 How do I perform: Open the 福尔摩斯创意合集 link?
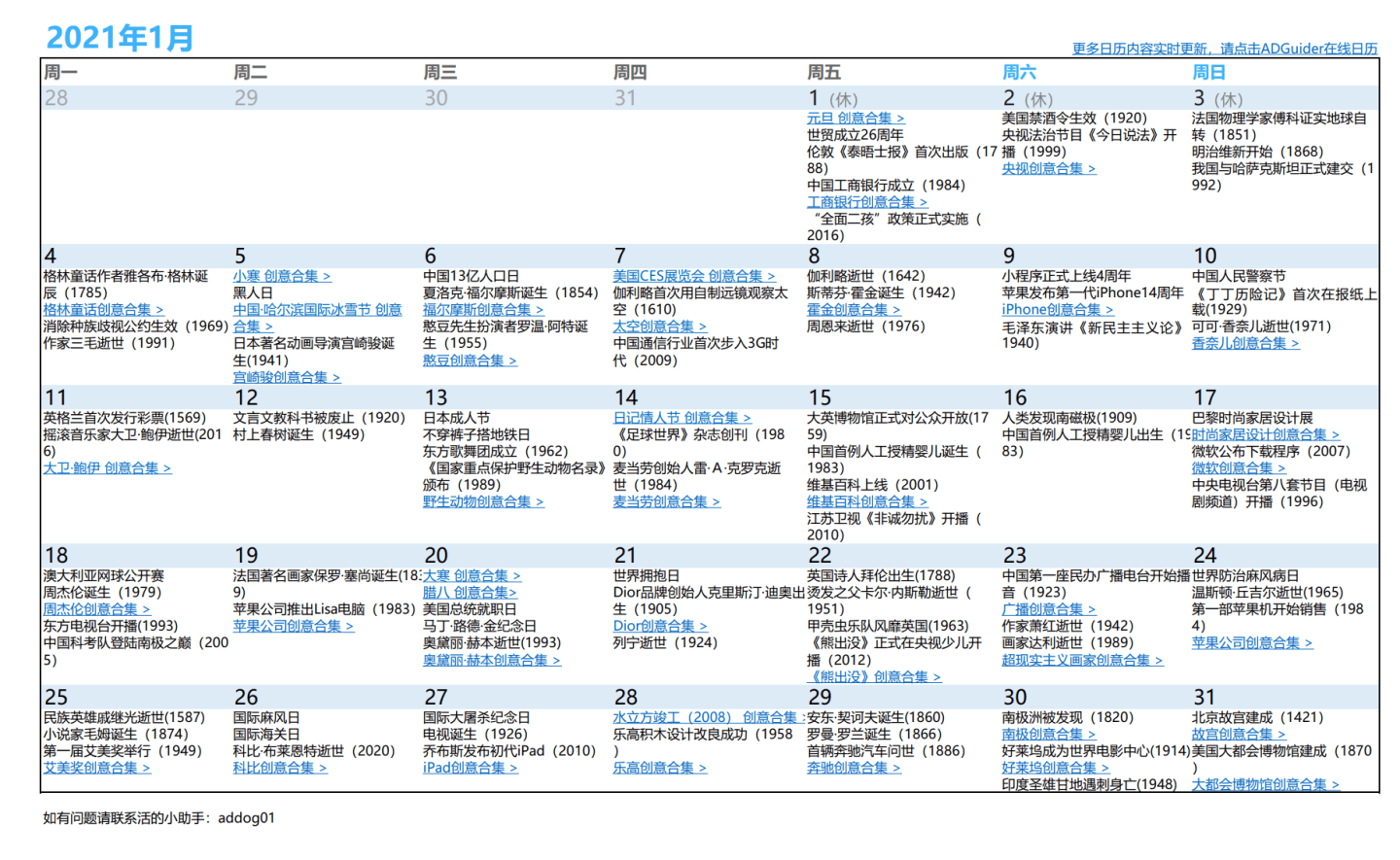tap(483, 309)
